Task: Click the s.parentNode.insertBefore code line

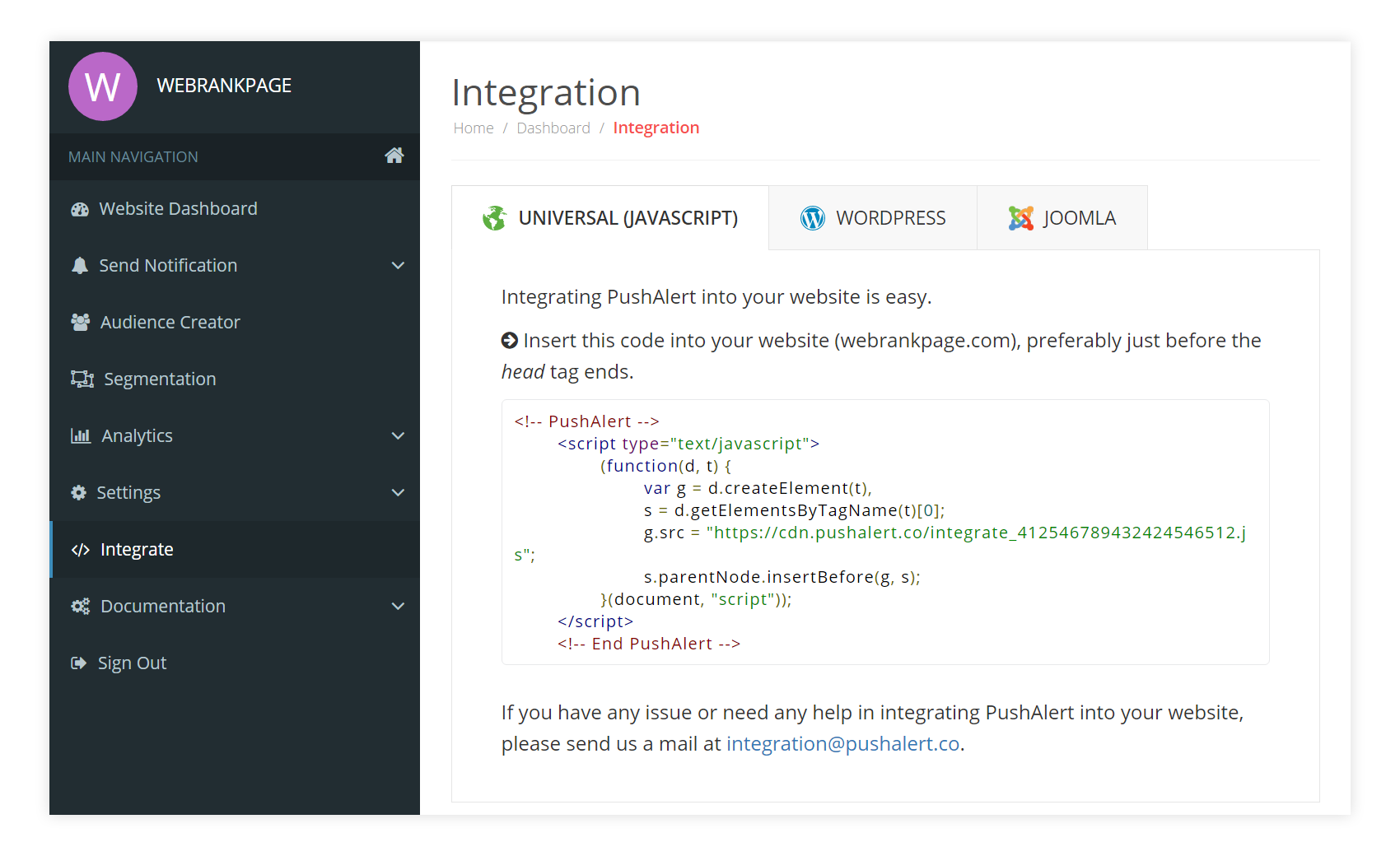Action: (x=782, y=577)
